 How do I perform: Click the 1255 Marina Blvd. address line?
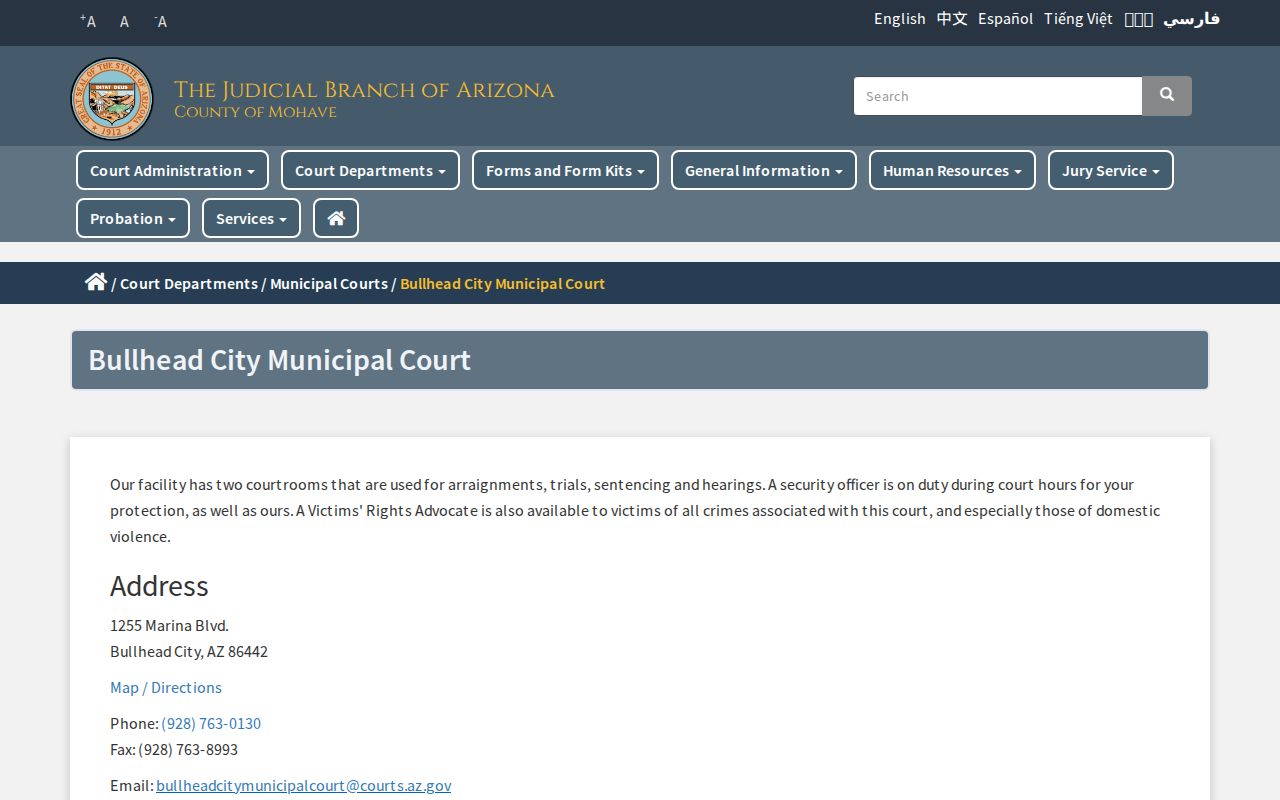pos(169,625)
